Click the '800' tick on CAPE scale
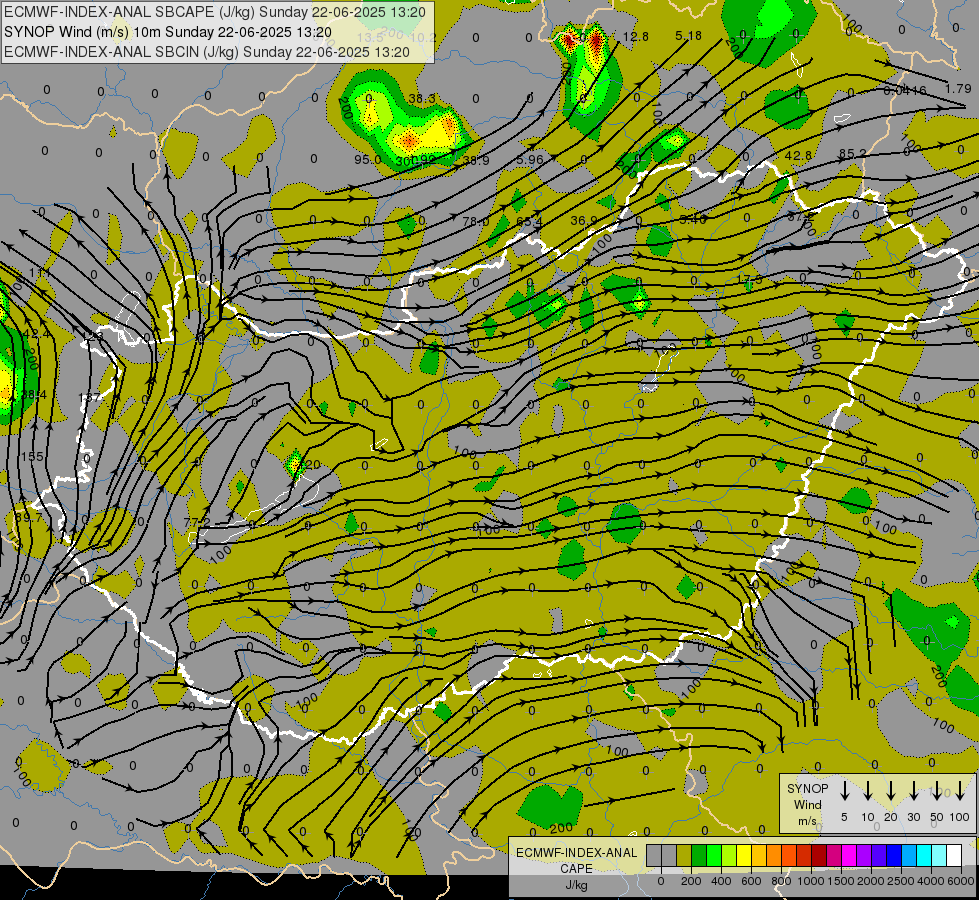The image size is (979, 900). tap(781, 881)
